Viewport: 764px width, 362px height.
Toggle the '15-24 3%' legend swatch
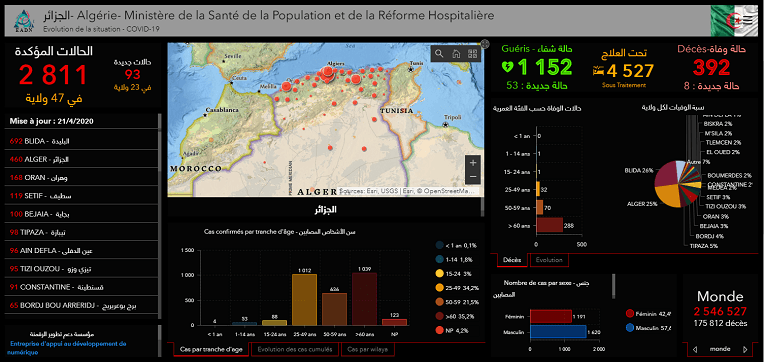[440, 274]
